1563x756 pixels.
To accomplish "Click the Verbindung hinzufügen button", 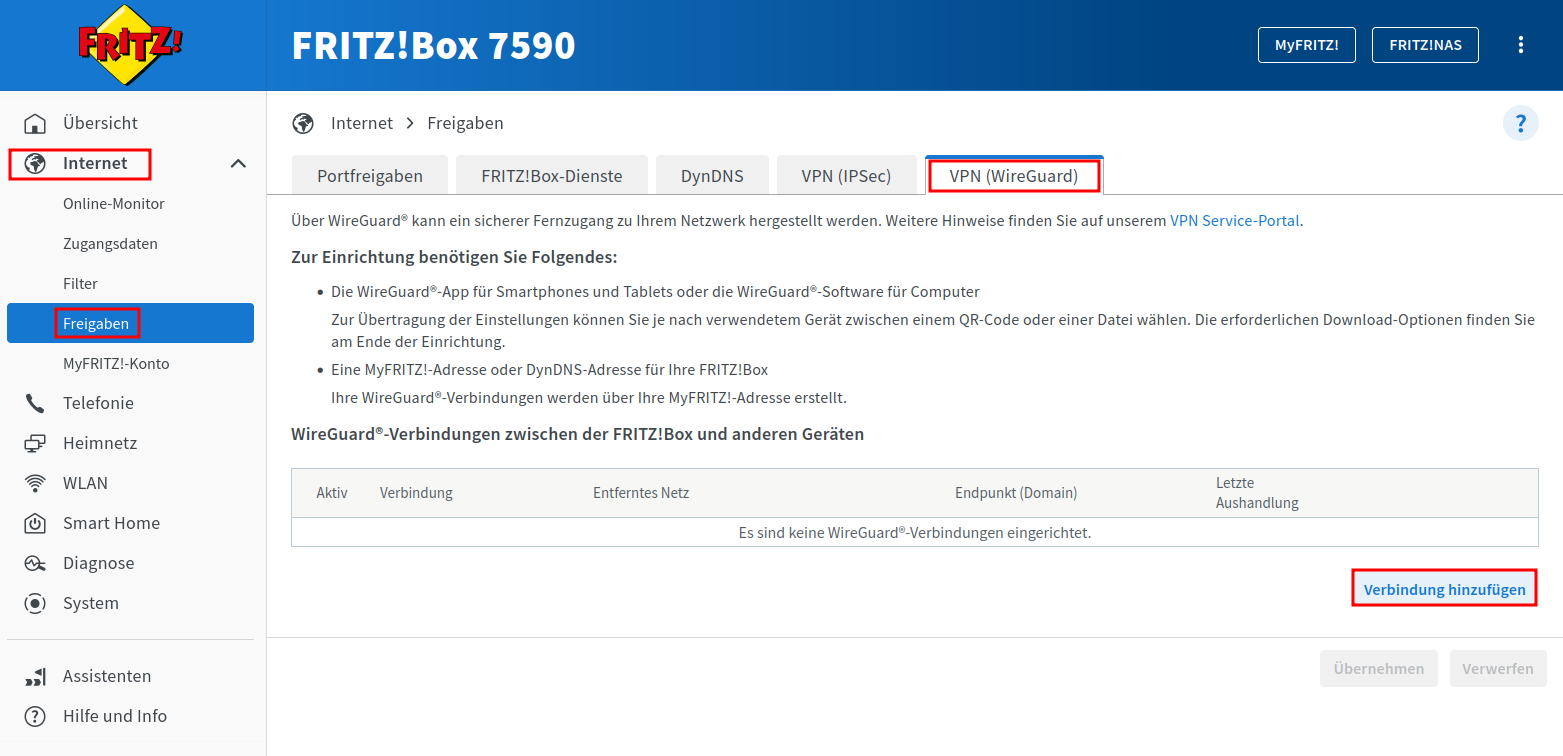I will (x=1444, y=589).
